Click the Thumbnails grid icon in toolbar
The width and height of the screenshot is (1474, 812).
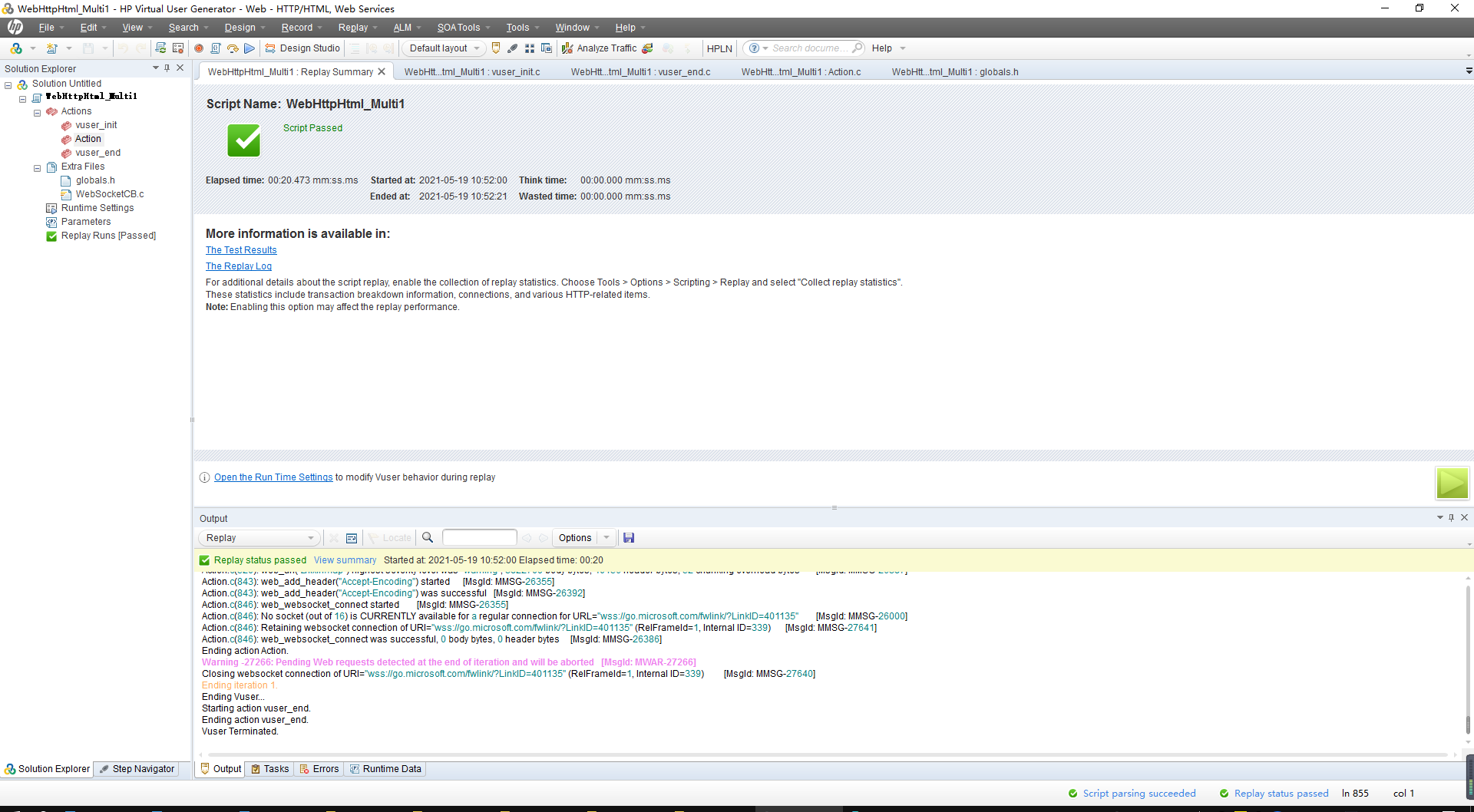530,48
